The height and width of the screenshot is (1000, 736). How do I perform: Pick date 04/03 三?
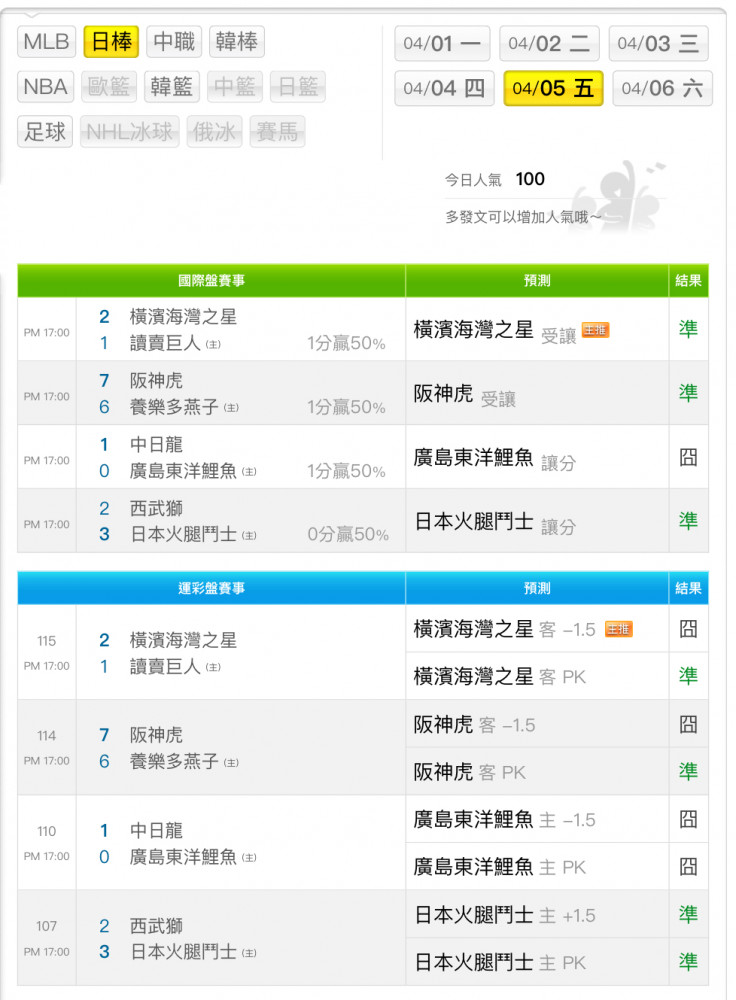coord(658,43)
